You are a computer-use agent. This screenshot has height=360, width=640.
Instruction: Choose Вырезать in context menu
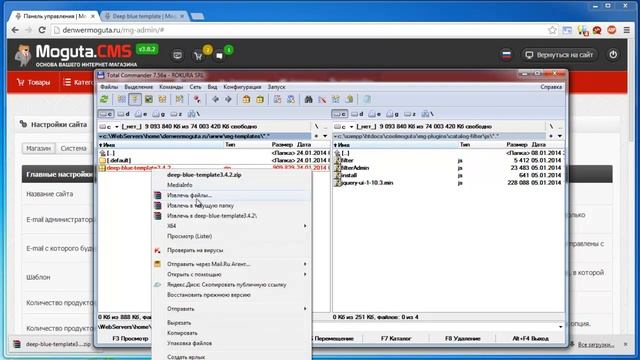click(231, 322)
